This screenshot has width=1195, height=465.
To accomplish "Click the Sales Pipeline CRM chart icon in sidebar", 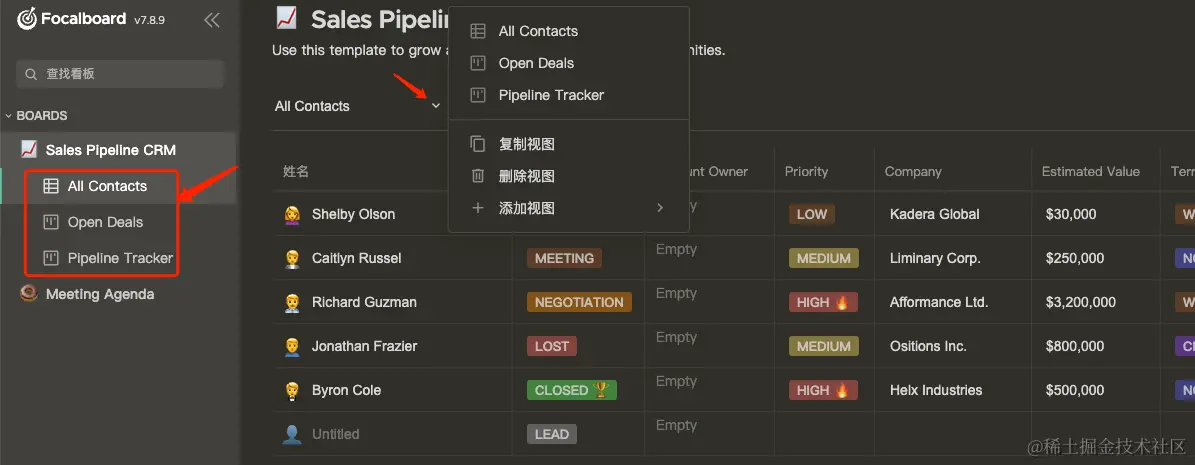I will (x=29, y=149).
